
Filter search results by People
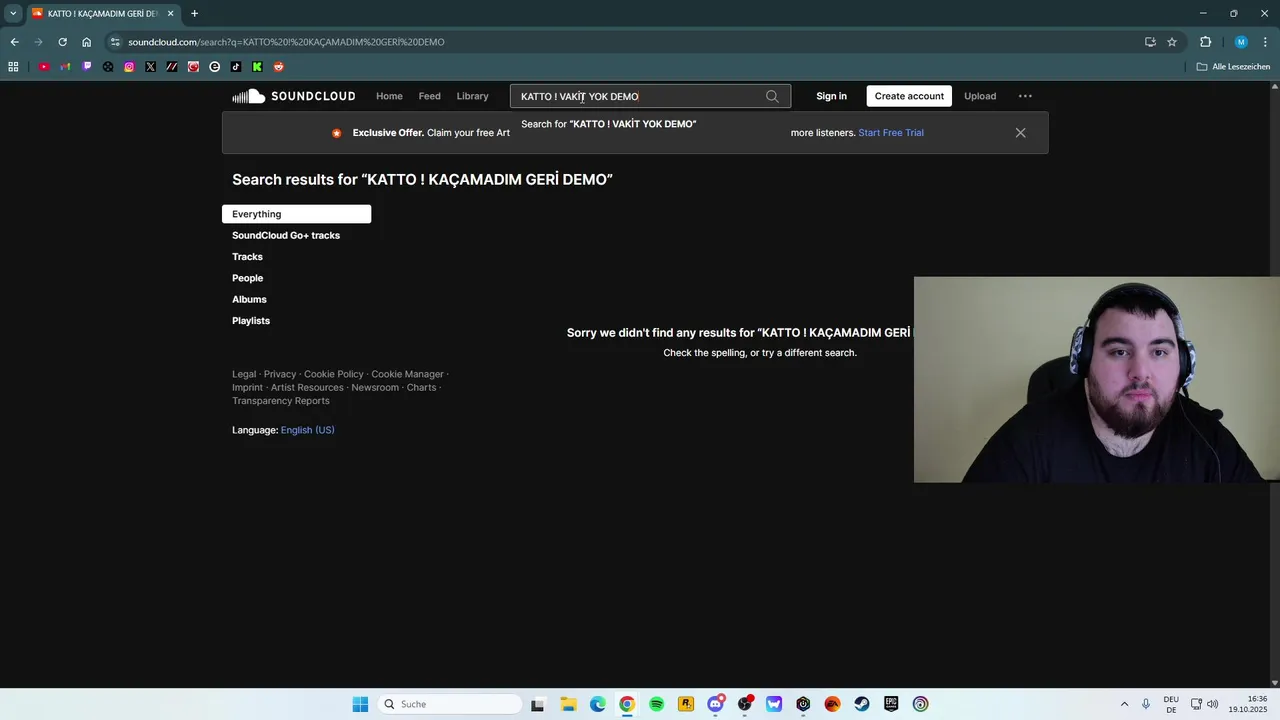tap(248, 278)
